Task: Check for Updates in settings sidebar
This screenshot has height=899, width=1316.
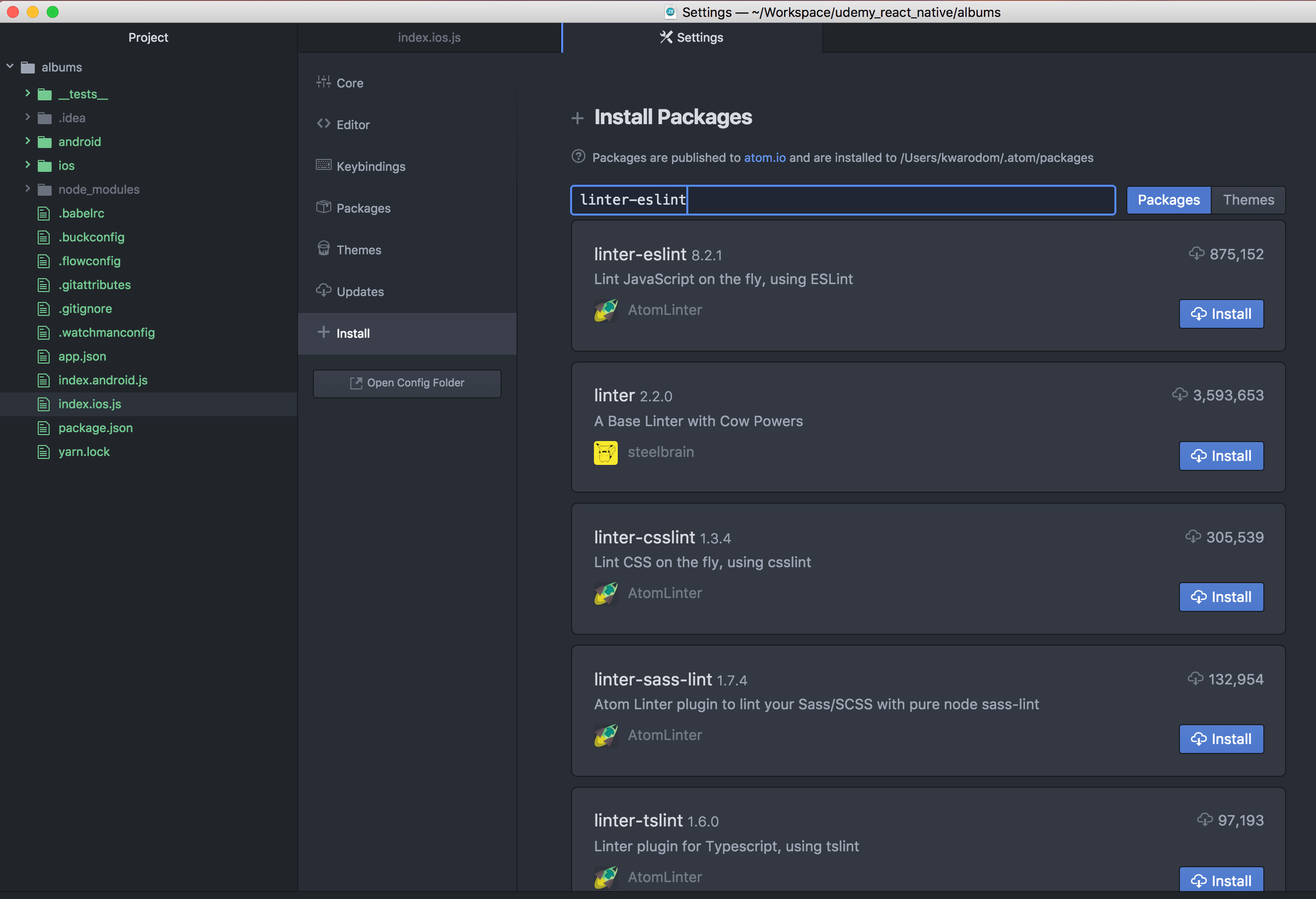Action: pos(360,291)
